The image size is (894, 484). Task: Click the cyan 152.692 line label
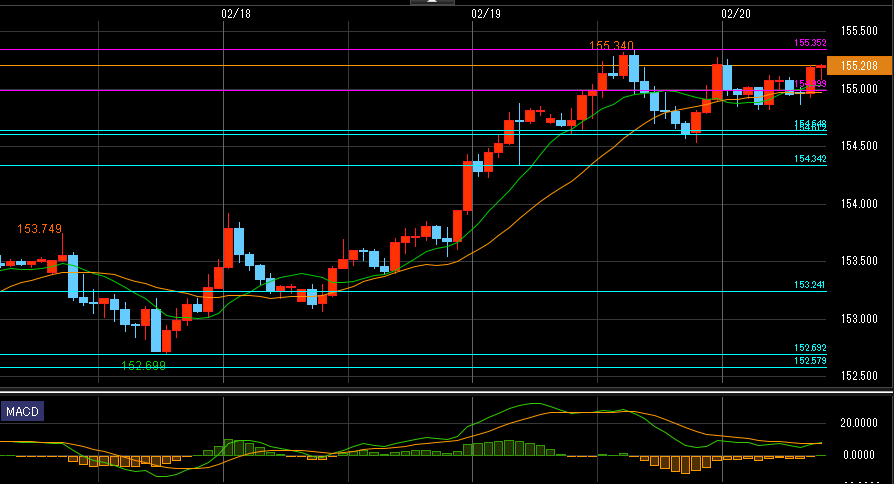[x=810, y=348]
